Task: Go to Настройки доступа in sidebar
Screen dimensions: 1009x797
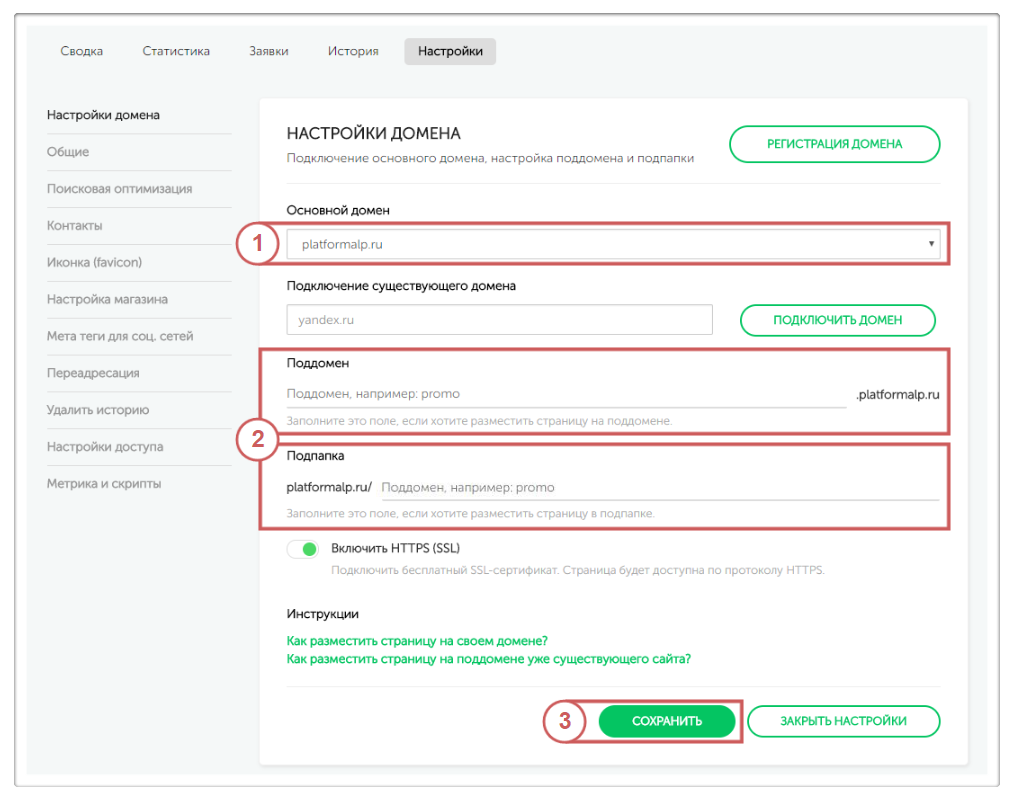Action: (x=105, y=447)
